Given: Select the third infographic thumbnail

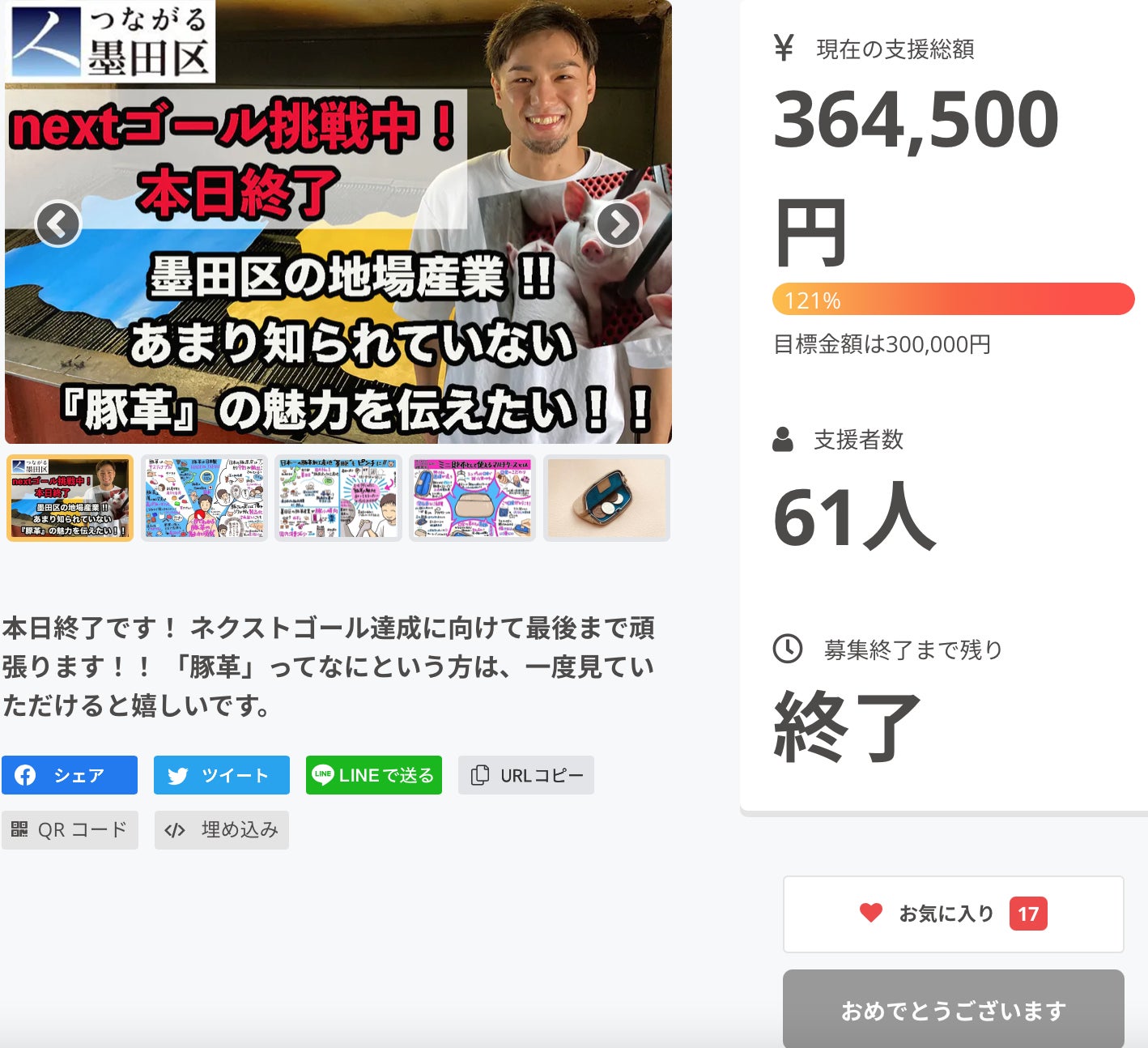Looking at the screenshot, I should tap(338, 498).
